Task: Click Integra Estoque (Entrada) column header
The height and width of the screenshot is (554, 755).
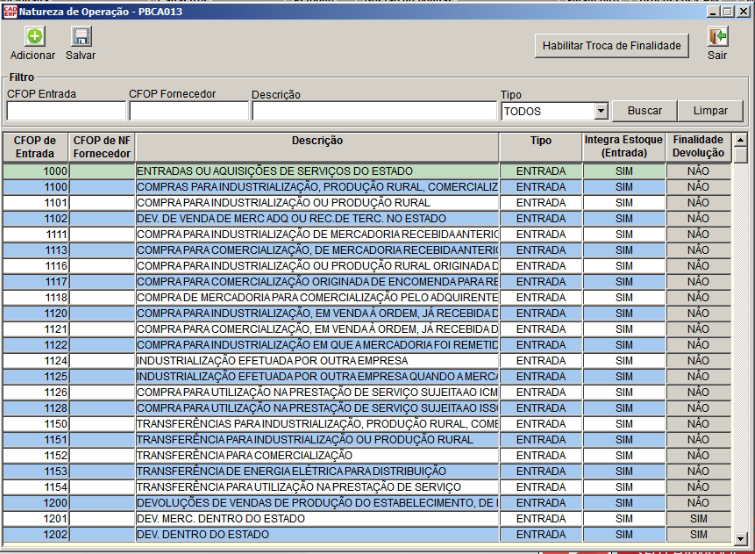Action: point(624,147)
